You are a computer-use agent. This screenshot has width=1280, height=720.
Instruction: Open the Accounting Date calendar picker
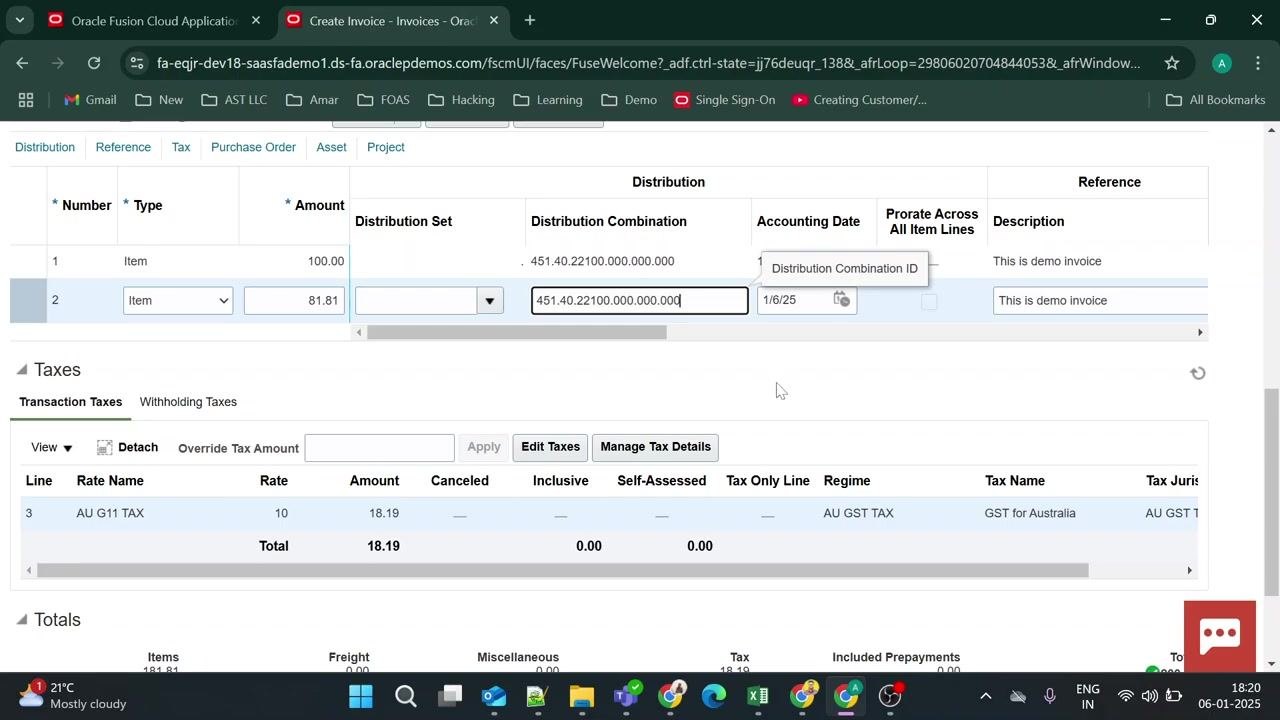point(842,300)
